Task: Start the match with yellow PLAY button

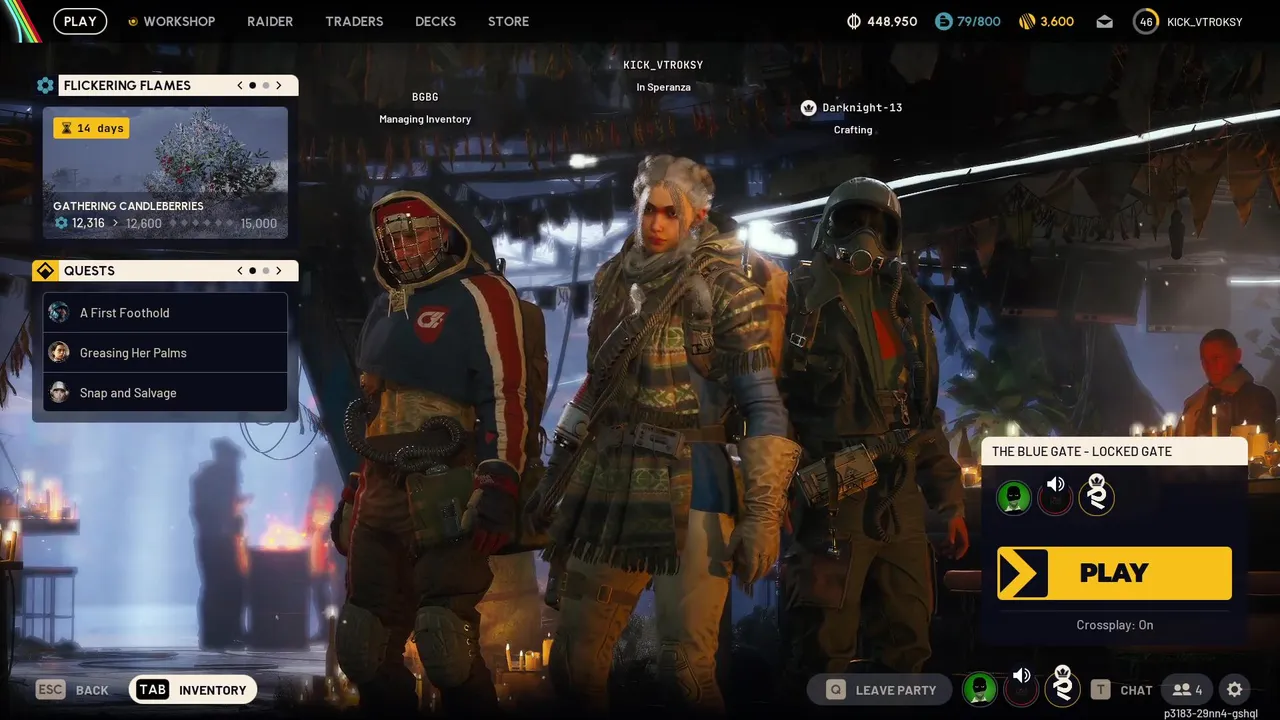Action: click(x=1114, y=573)
